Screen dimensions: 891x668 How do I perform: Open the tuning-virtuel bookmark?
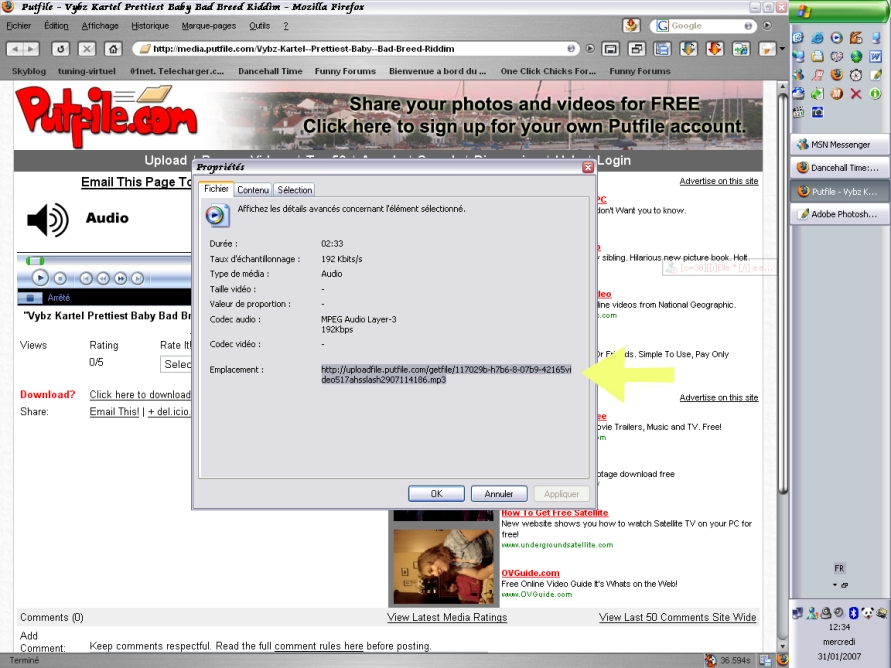(x=86, y=71)
